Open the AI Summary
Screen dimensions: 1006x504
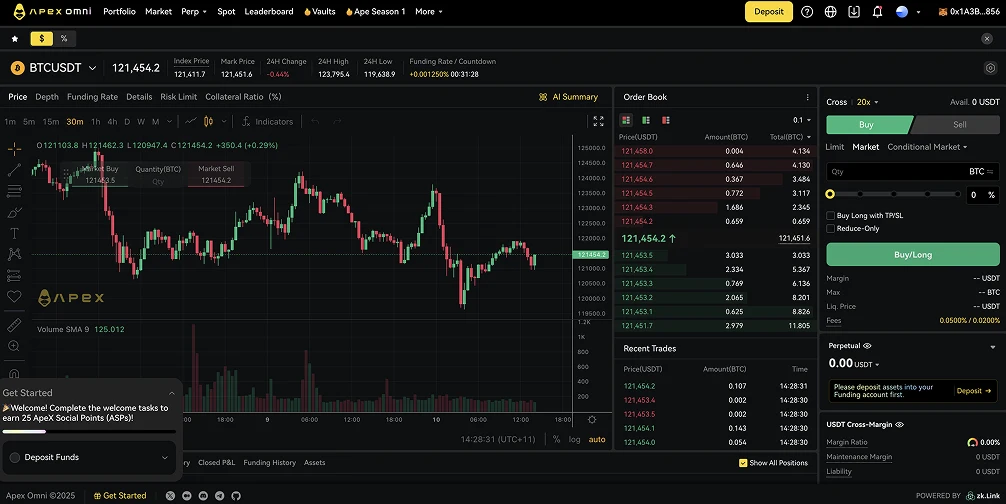pyautogui.click(x=568, y=97)
